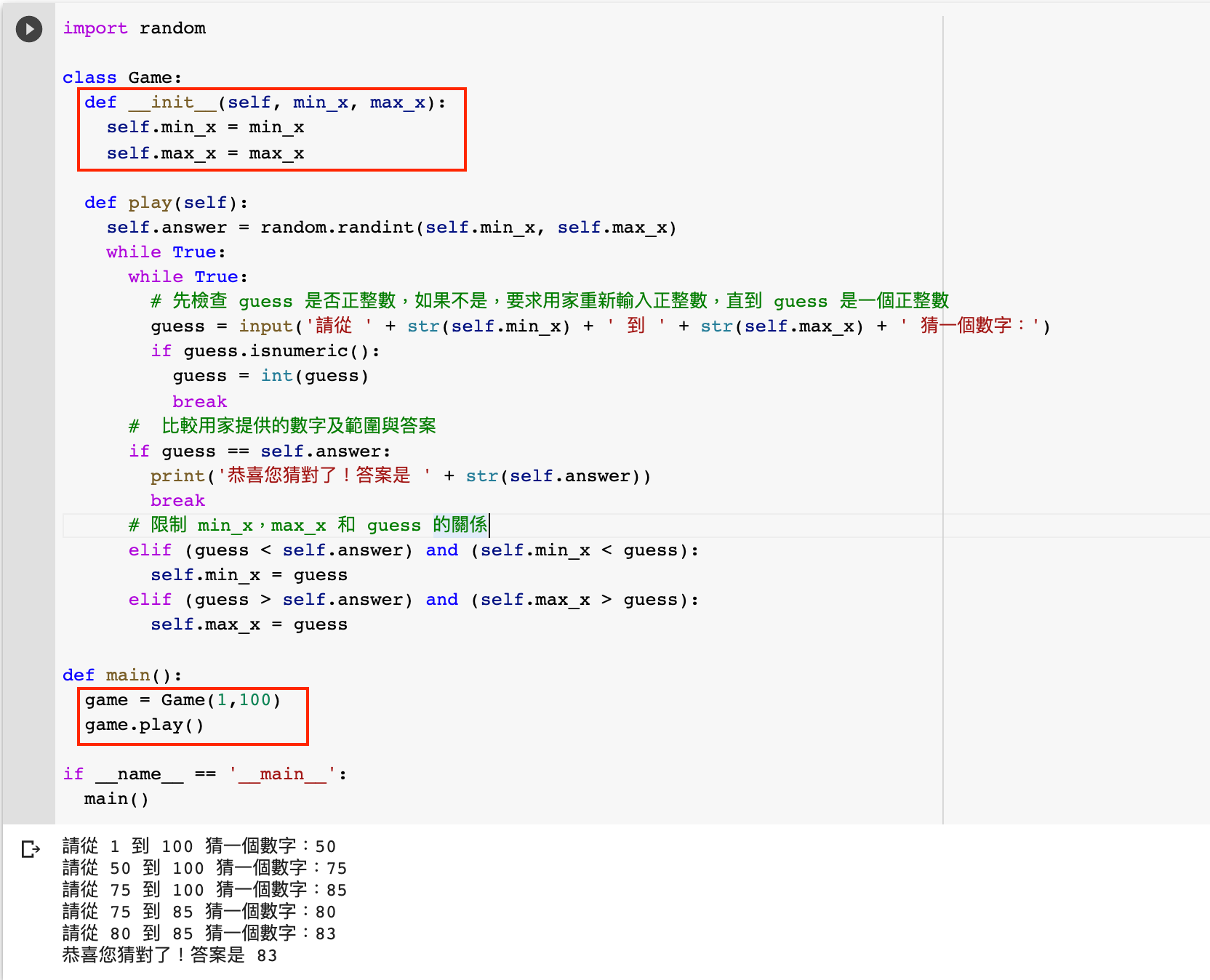1210x980 pixels.
Task: Run the code cell with play button
Action: point(29,29)
